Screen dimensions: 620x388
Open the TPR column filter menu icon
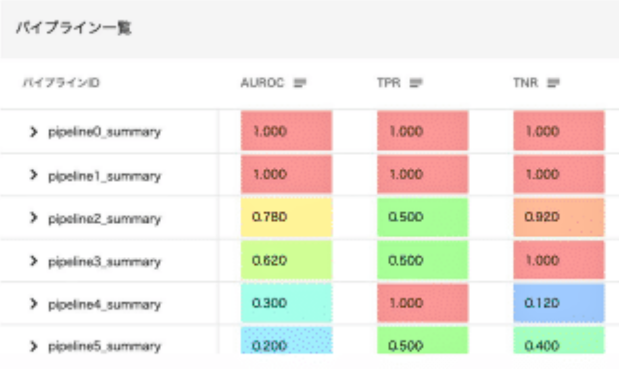[416, 83]
